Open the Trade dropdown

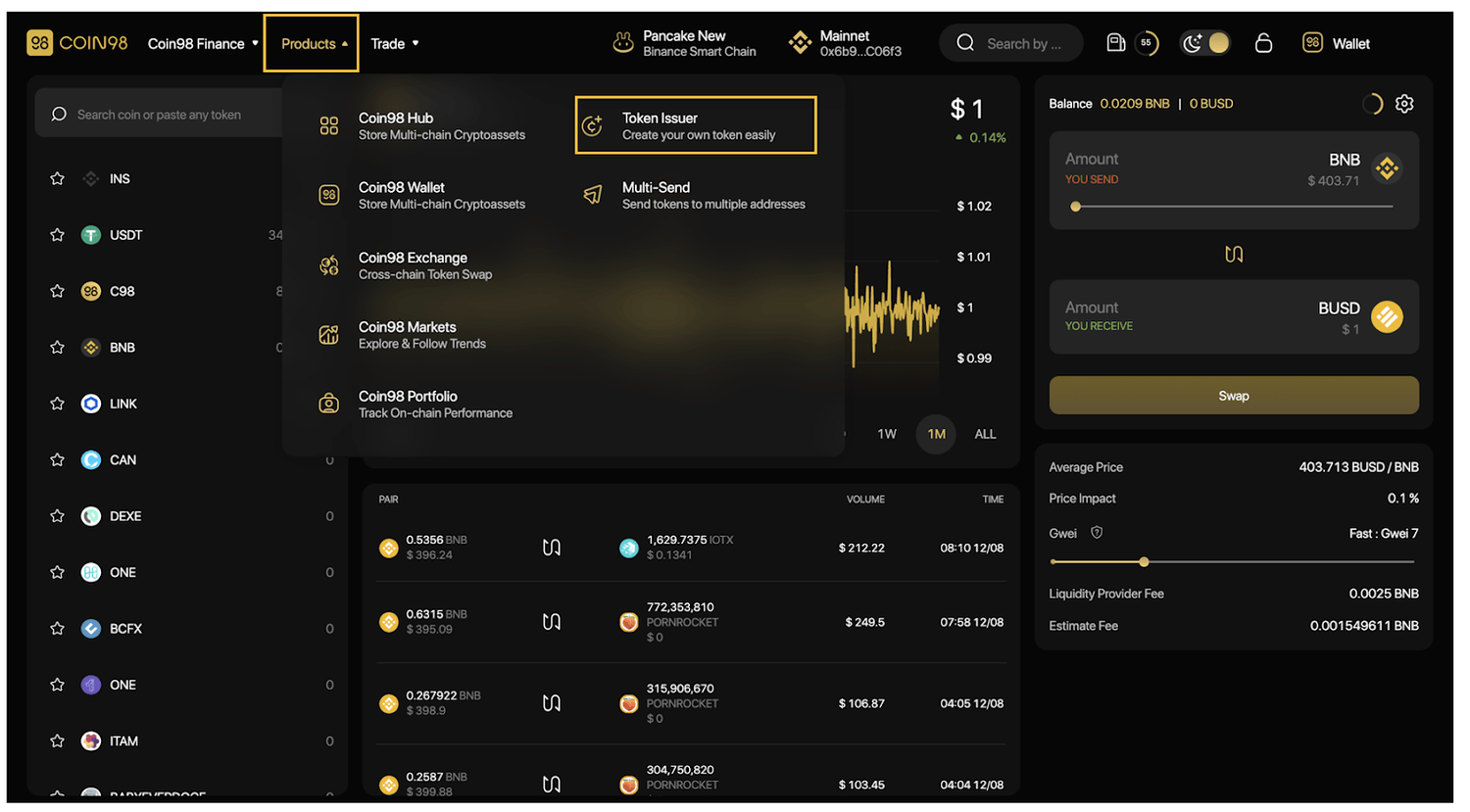coord(395,43)
